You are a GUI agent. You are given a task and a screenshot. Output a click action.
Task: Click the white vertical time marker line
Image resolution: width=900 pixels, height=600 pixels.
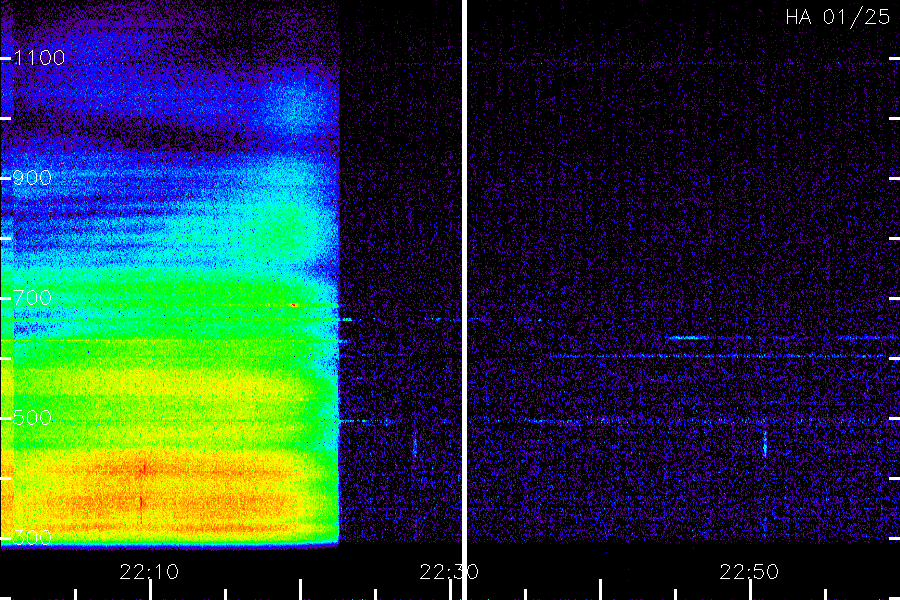464,300
